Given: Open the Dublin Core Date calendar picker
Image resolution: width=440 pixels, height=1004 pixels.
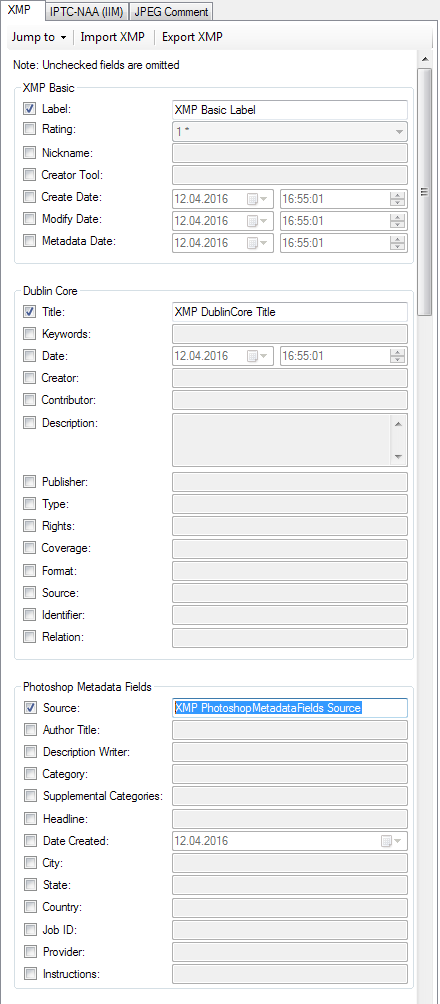Looking at the screenshot, I should point(259,356).
